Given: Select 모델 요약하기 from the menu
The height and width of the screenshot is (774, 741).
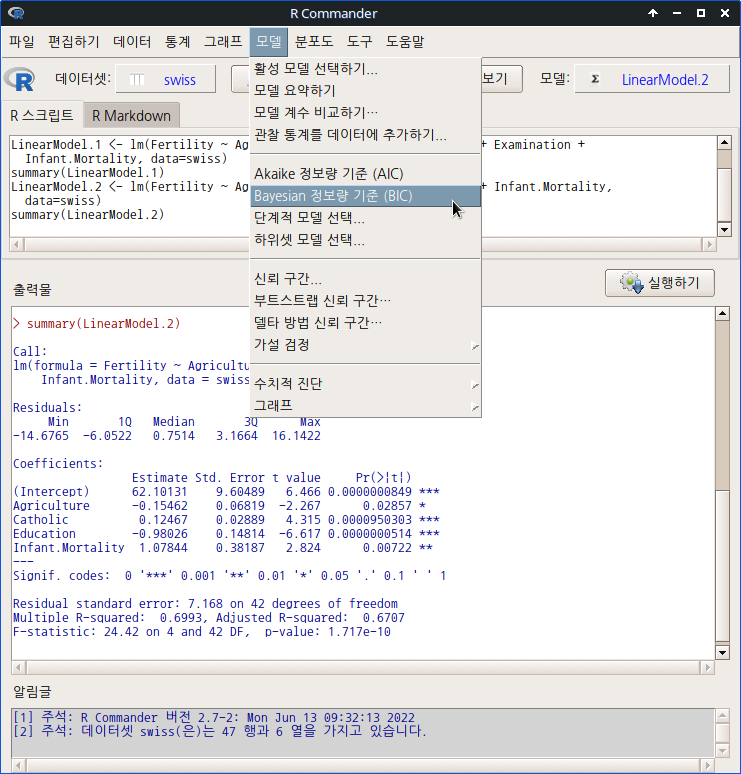Looking at the screenshot, I should pos(365,90).
